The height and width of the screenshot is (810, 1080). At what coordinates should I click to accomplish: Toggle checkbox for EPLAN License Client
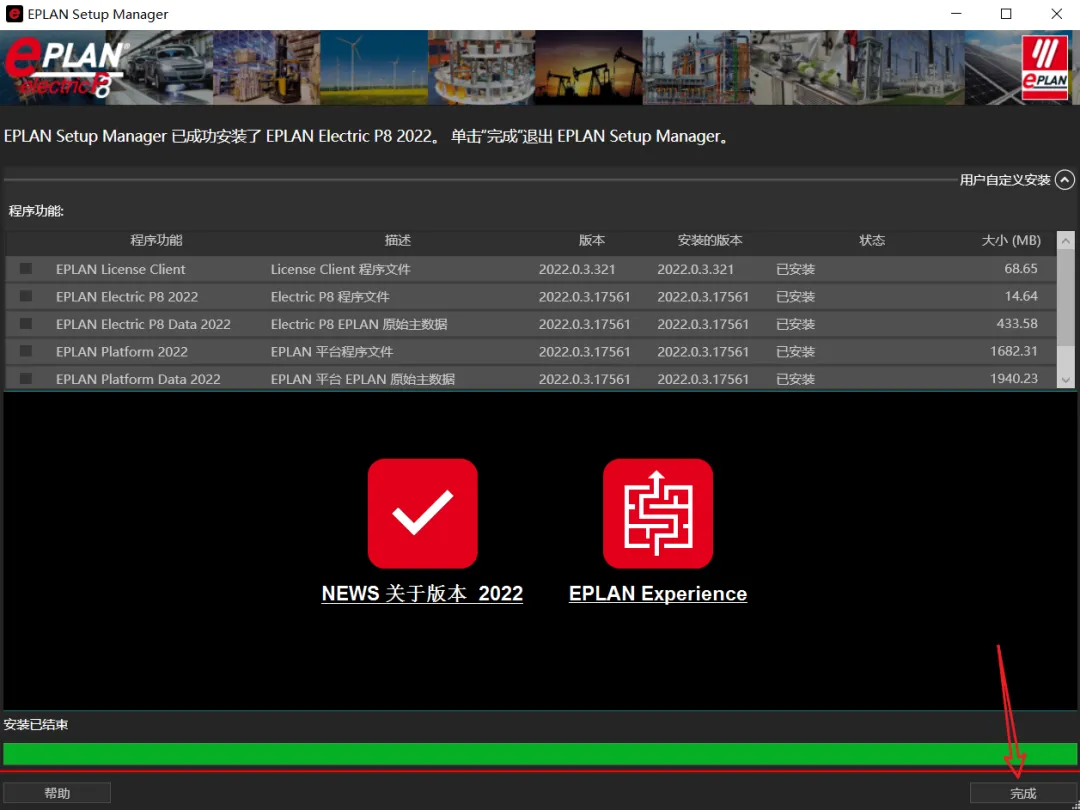[25, 269]
